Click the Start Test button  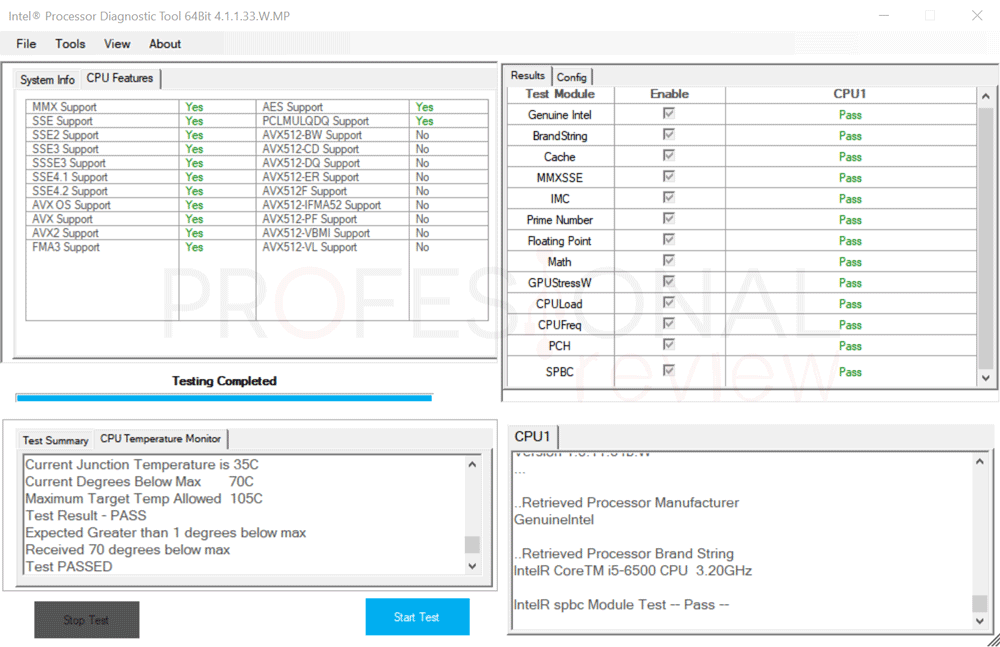tap(416, 617)
